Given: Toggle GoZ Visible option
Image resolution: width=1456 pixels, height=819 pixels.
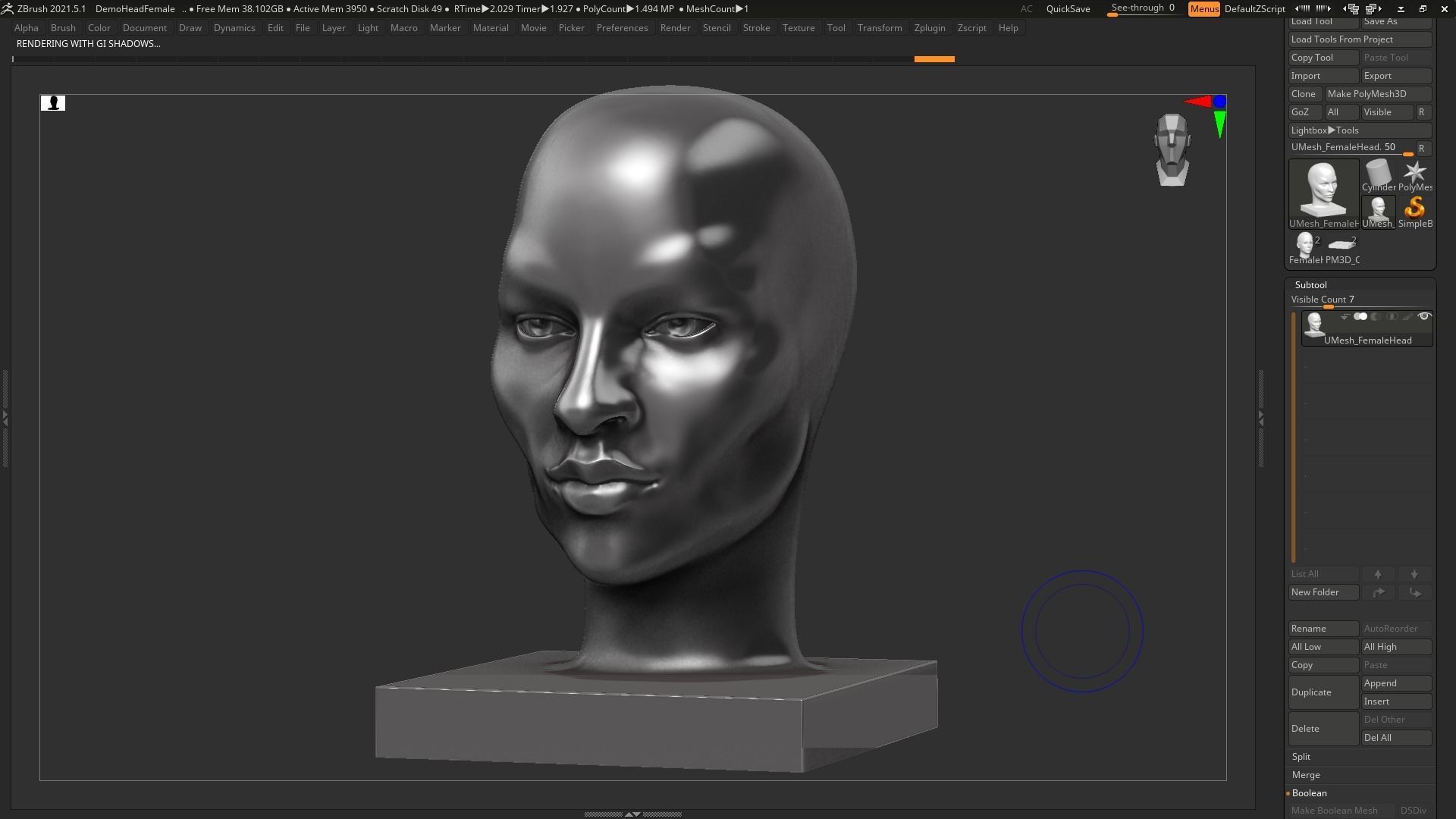Looking at the screenshot, I should [x=1387, y=112].
